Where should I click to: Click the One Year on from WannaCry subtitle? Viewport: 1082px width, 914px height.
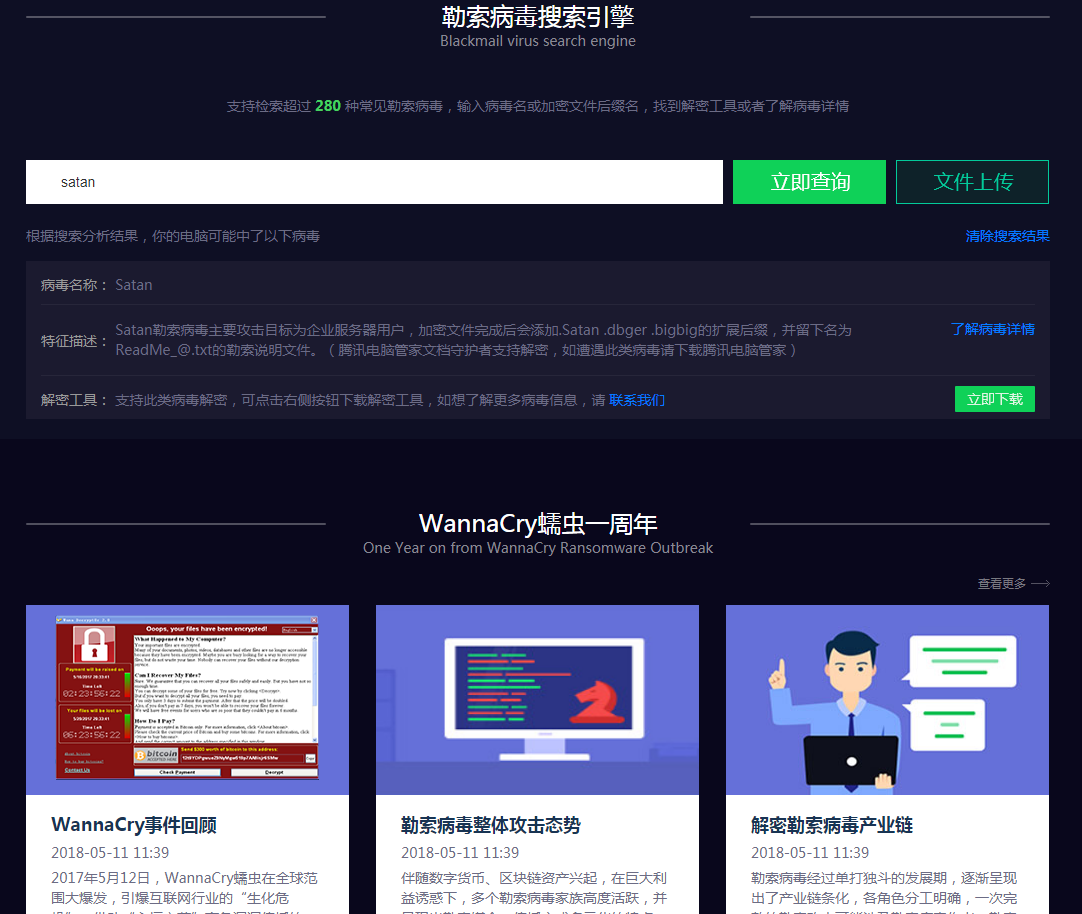point(538,548)
